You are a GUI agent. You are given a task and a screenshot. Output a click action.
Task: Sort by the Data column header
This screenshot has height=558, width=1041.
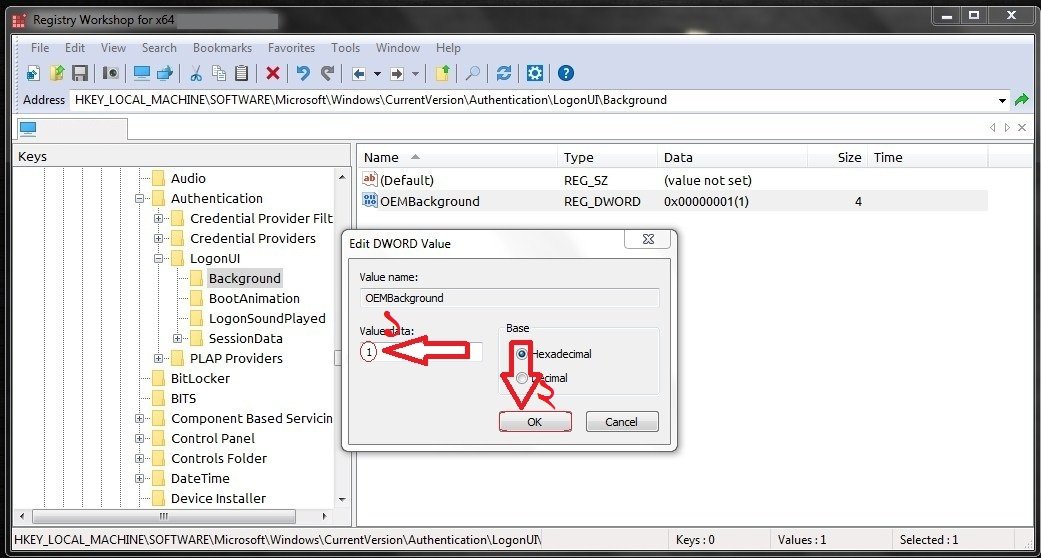[732, 157]
